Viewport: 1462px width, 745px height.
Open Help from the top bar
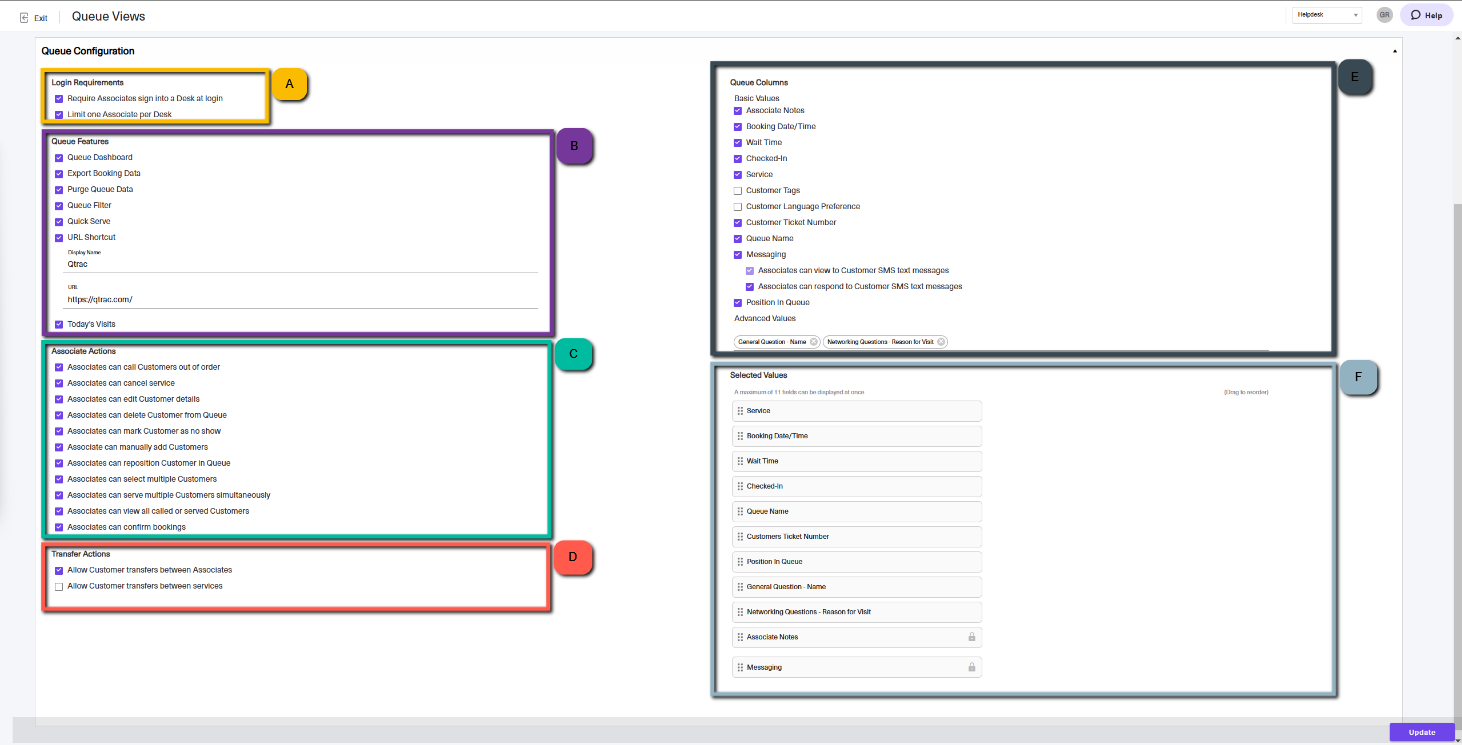pos(1426,15)
